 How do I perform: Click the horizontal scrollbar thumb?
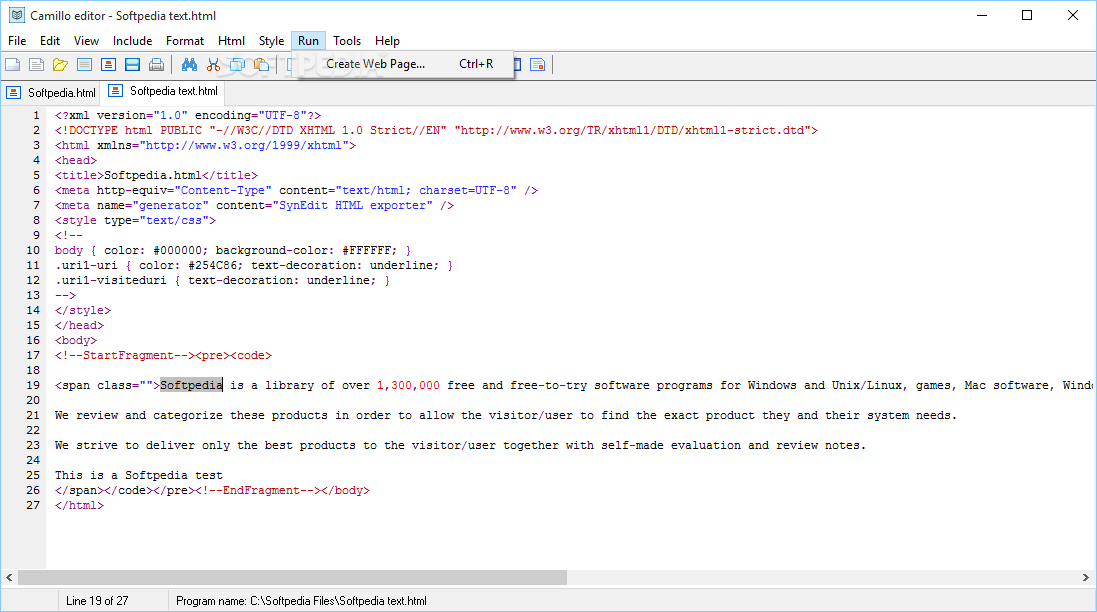click(x=292, y=577)
